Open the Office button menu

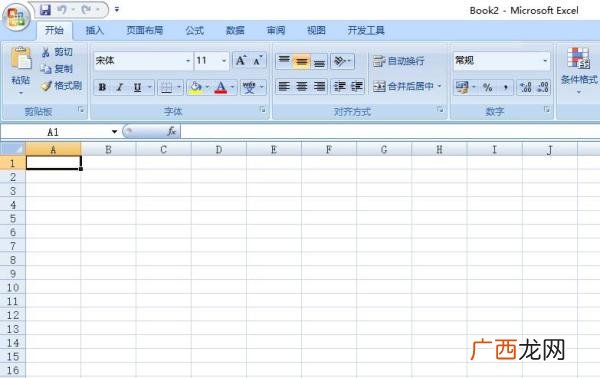coord(16,17)
